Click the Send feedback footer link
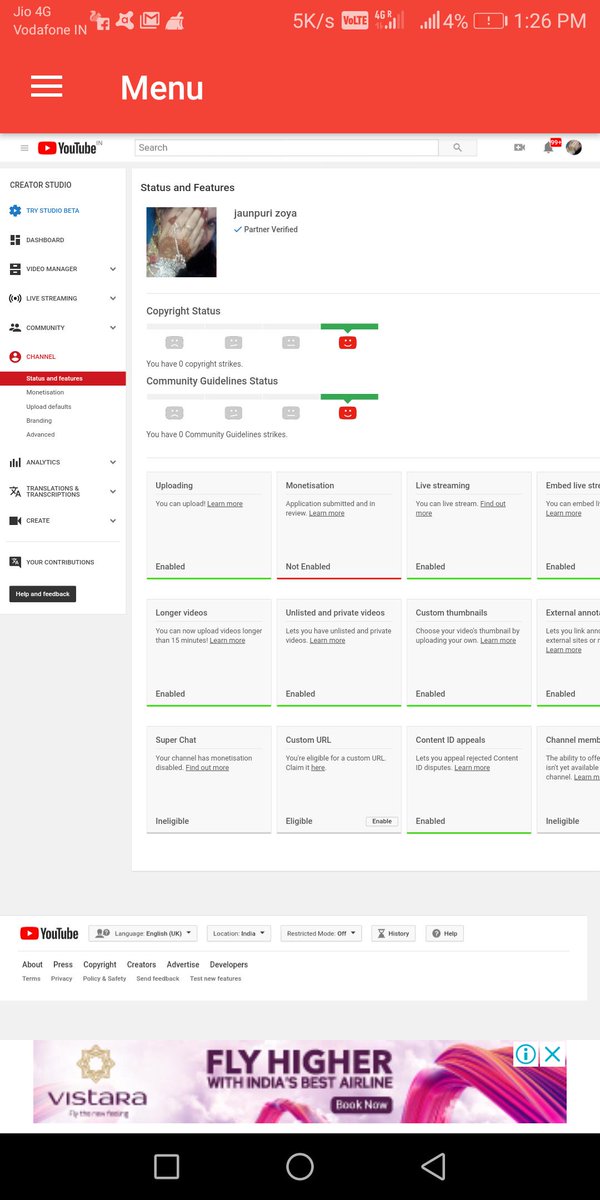Image resolution: width=600 pixels, height=1200 pixels. tap(158, 979)
